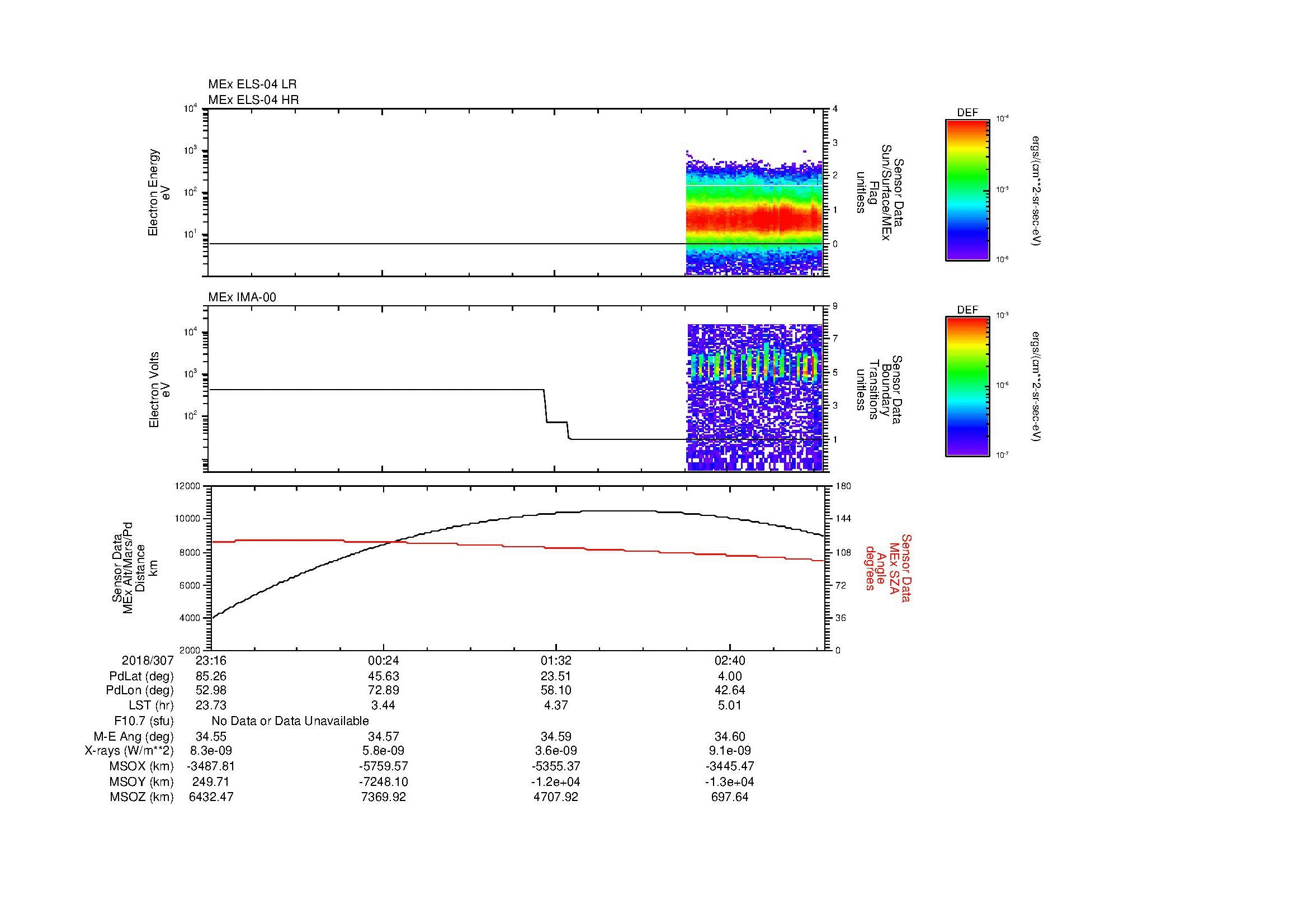The image size is (1308, 924).
Task: Click the 'PdLon (deg)' row label
Action: [140, 690]
